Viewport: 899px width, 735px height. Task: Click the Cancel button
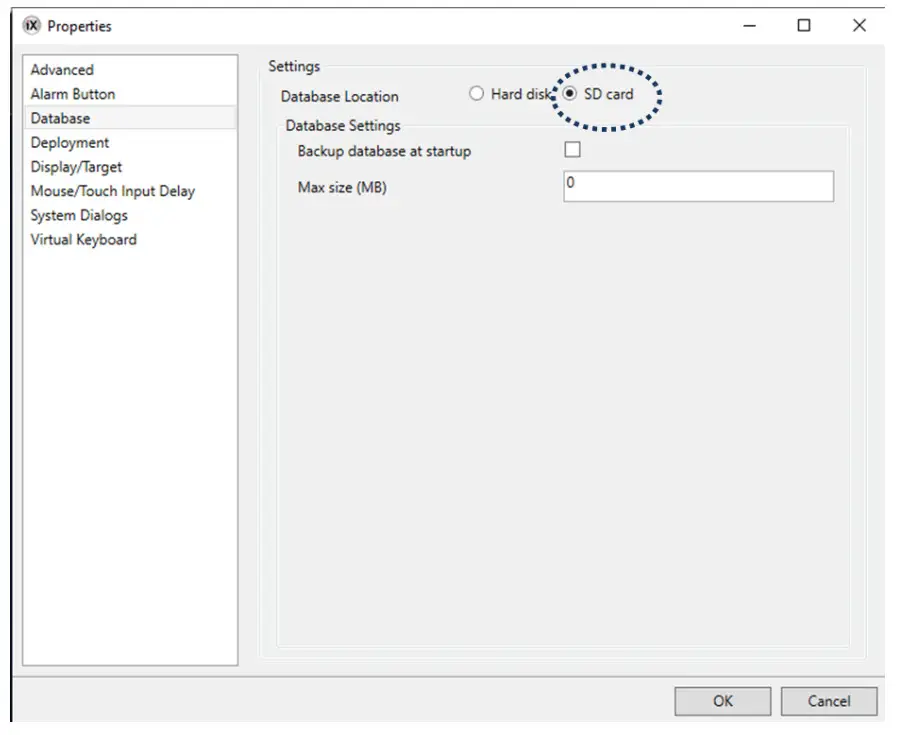coord(829,701)
